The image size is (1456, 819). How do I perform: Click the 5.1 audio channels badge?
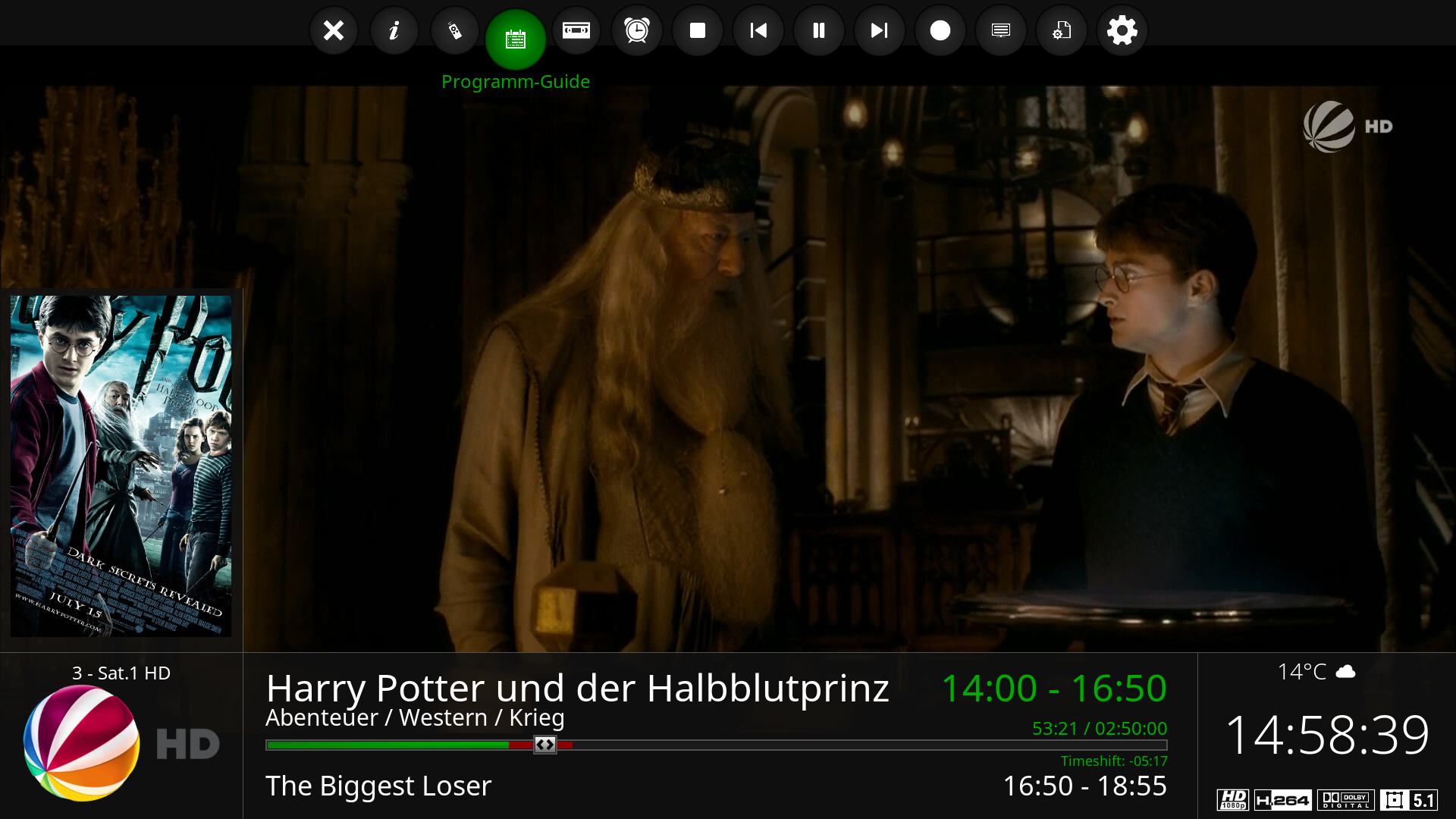click(1409, 800)
